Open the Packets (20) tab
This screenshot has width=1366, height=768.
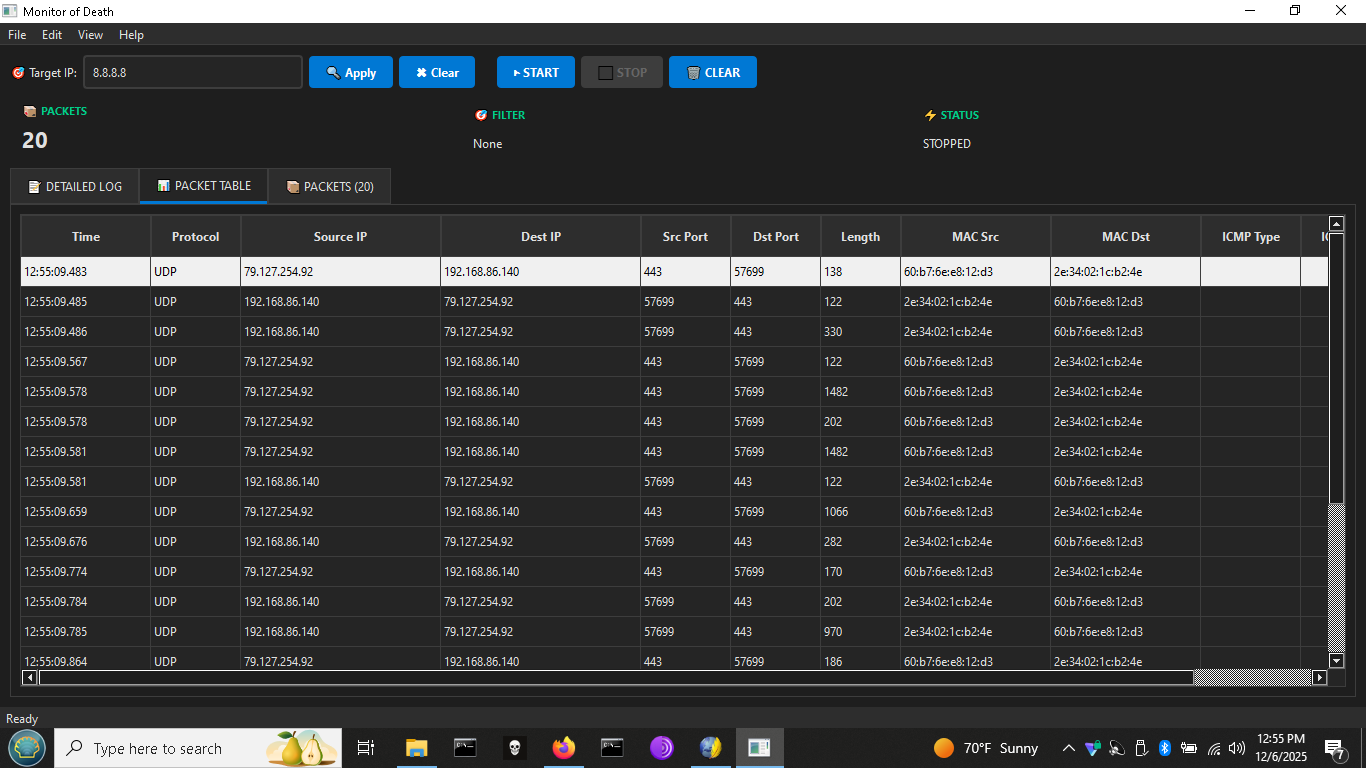329,187
